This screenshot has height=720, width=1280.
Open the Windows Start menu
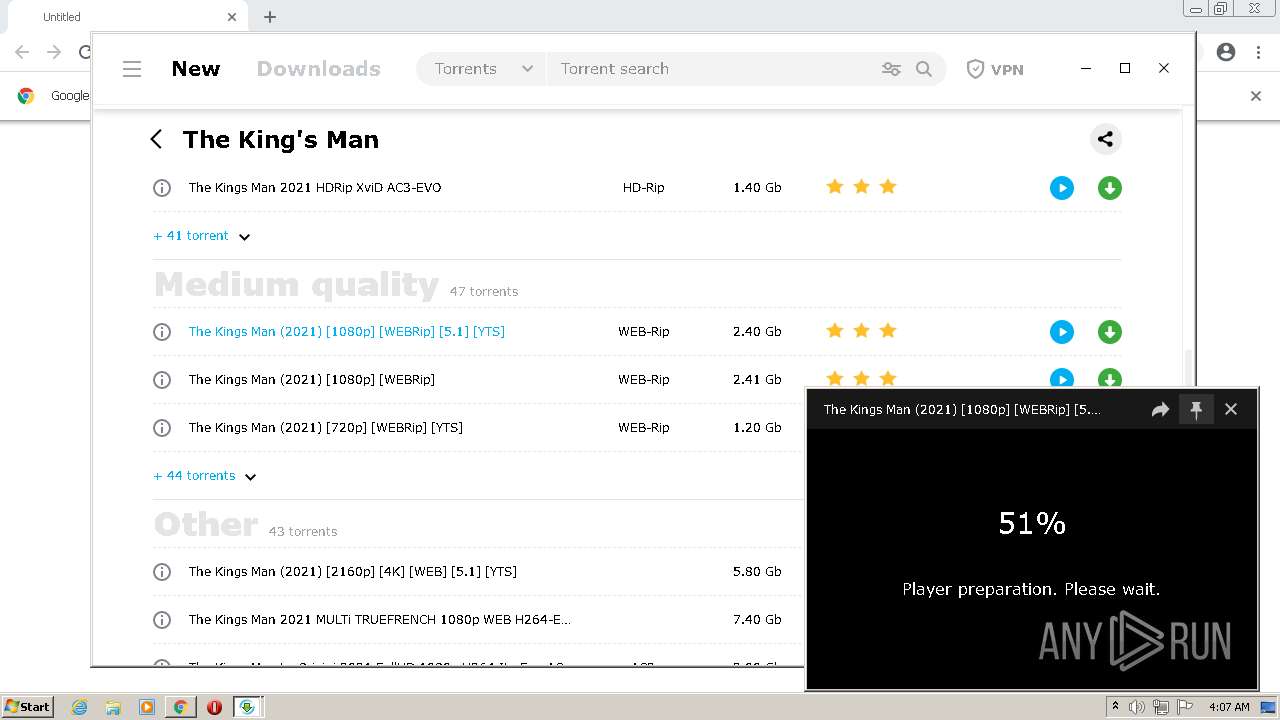pyautogui.click(x=27, y=707)
